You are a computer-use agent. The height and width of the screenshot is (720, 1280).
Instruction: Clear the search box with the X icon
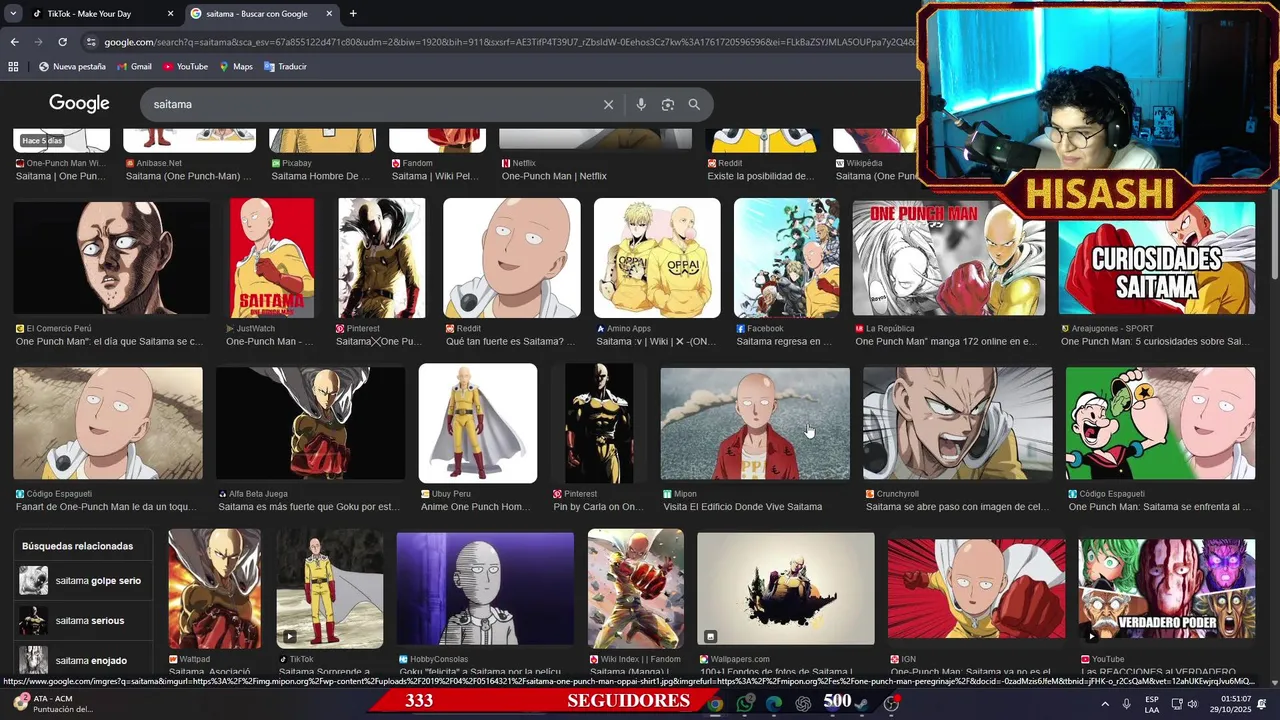(608, 104)
